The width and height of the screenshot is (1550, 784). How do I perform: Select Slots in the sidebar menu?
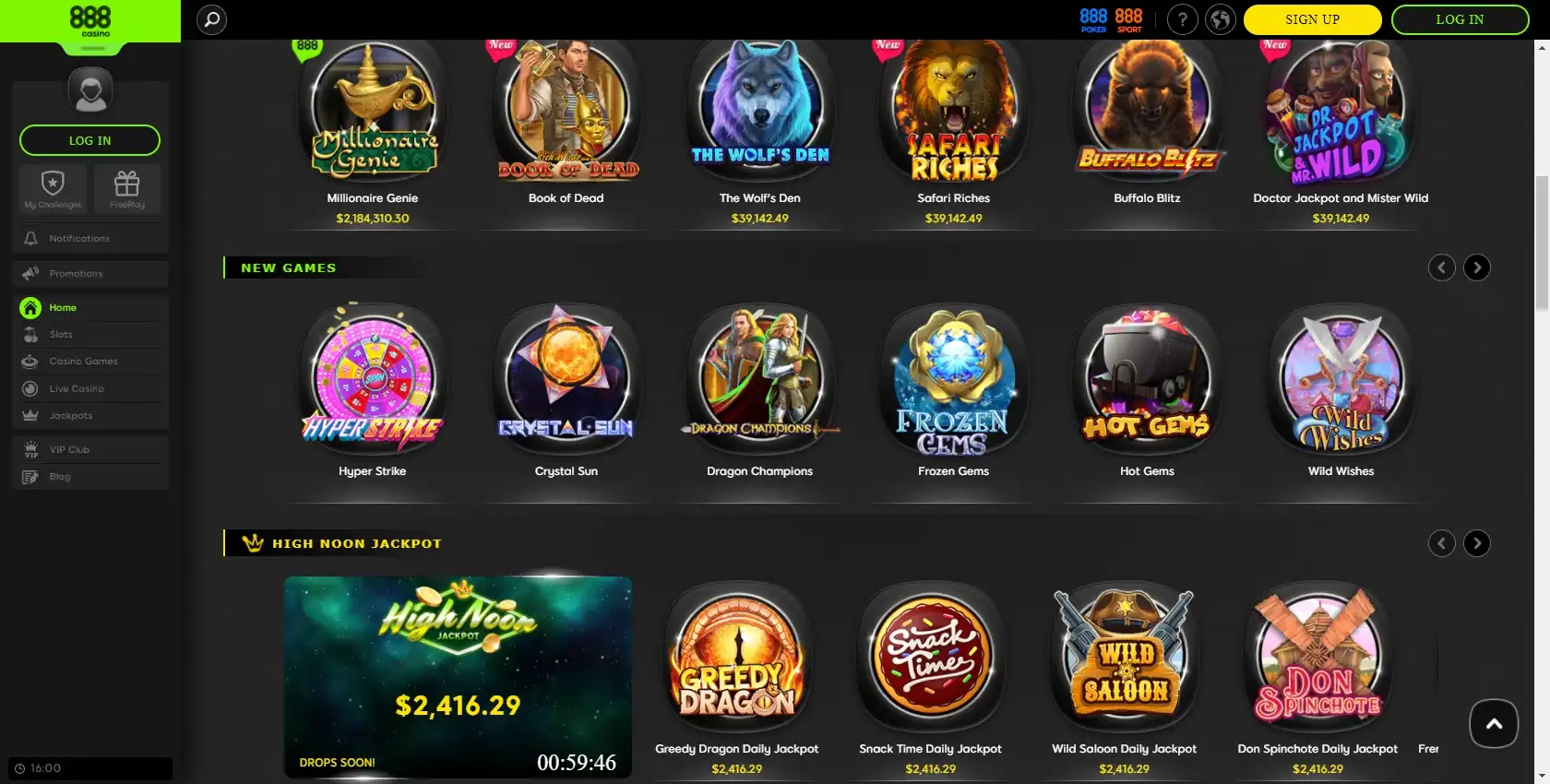[90, 334]
